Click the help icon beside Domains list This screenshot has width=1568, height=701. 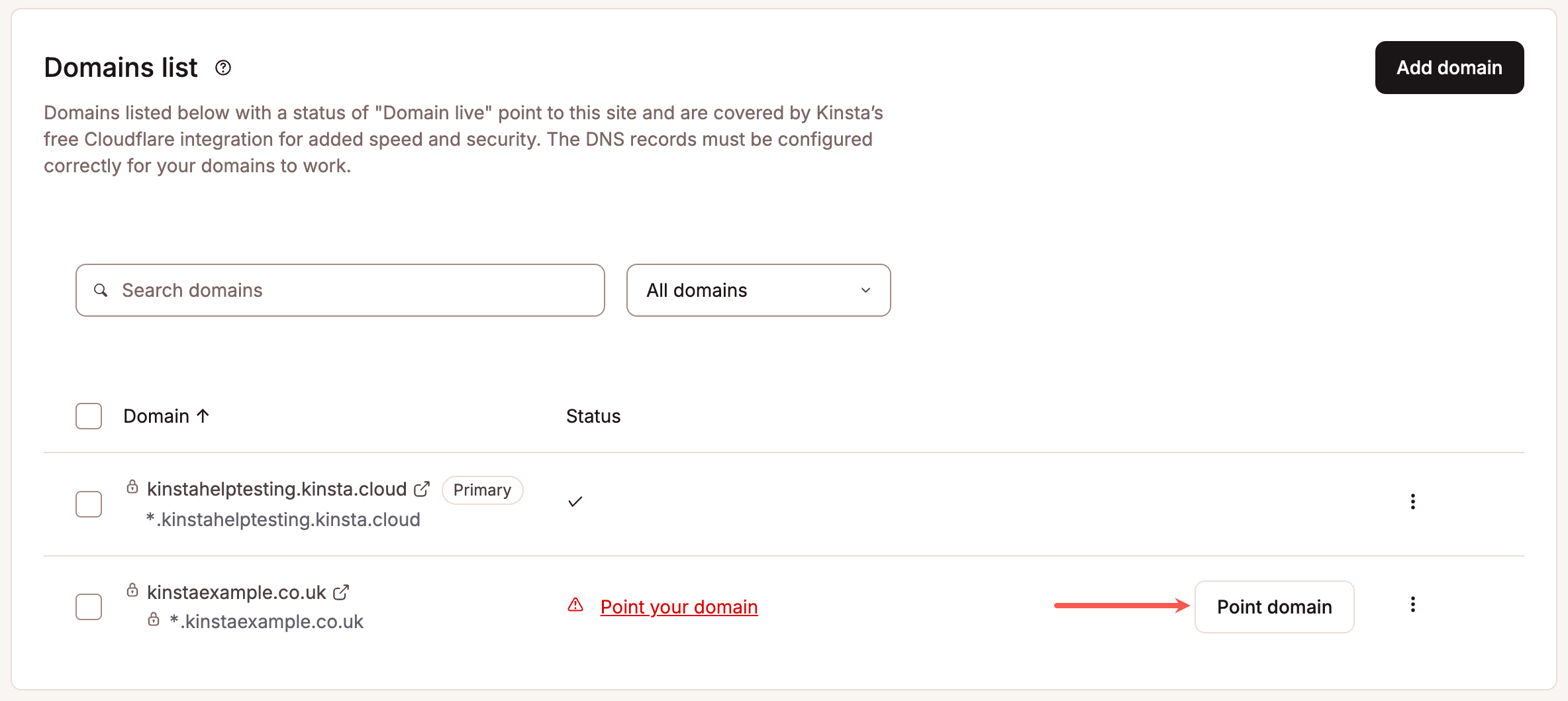tap(222, 67)
